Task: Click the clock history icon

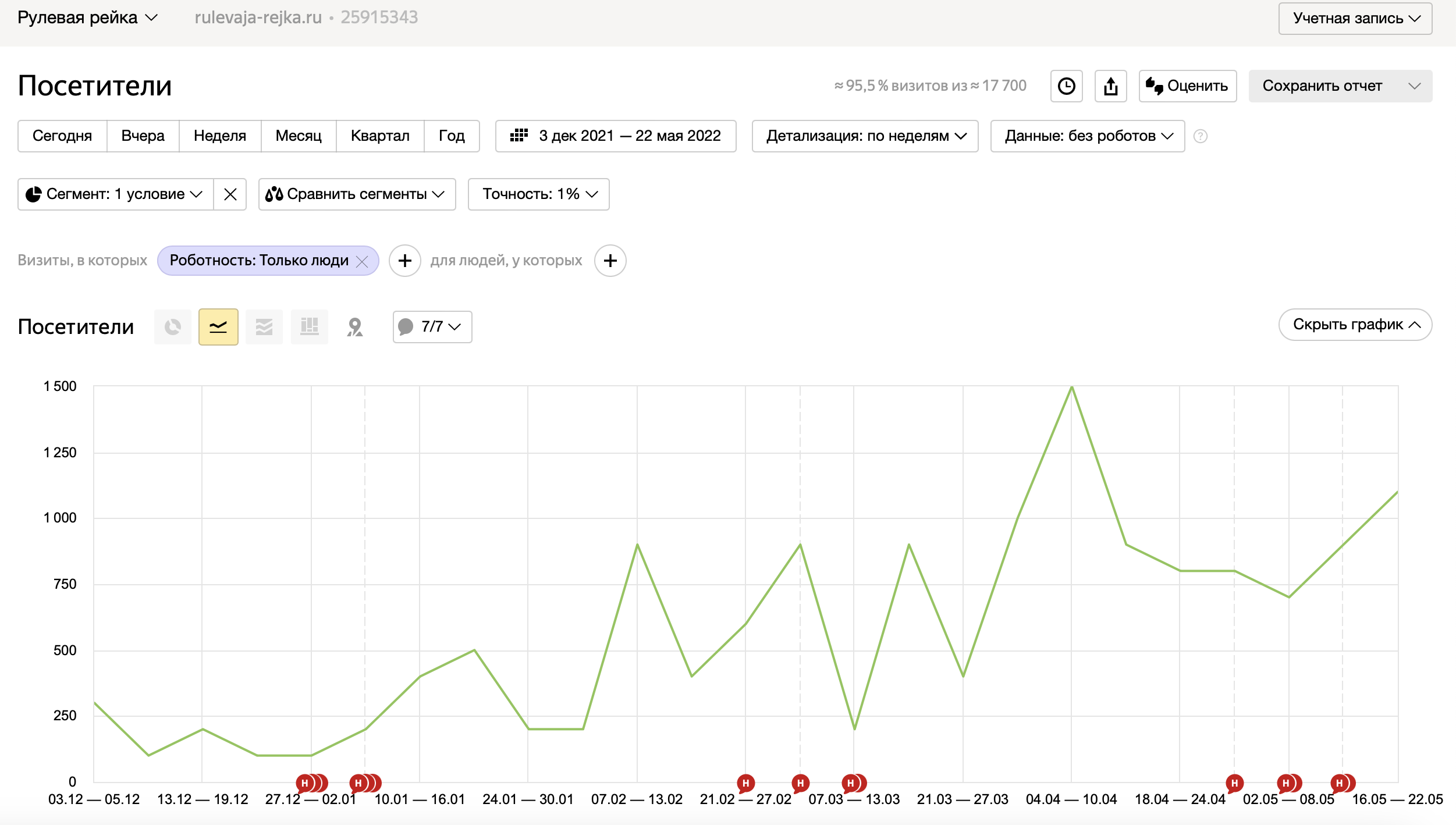Action: coord(1066,86)
